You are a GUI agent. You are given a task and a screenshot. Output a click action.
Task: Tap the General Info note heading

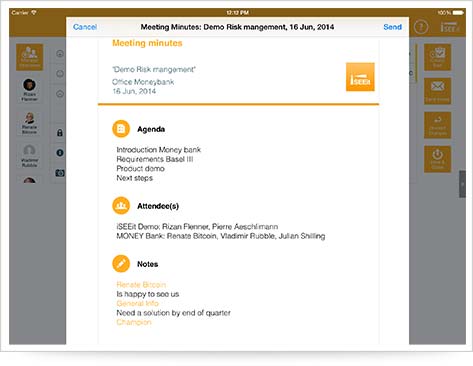click(137, 303)
